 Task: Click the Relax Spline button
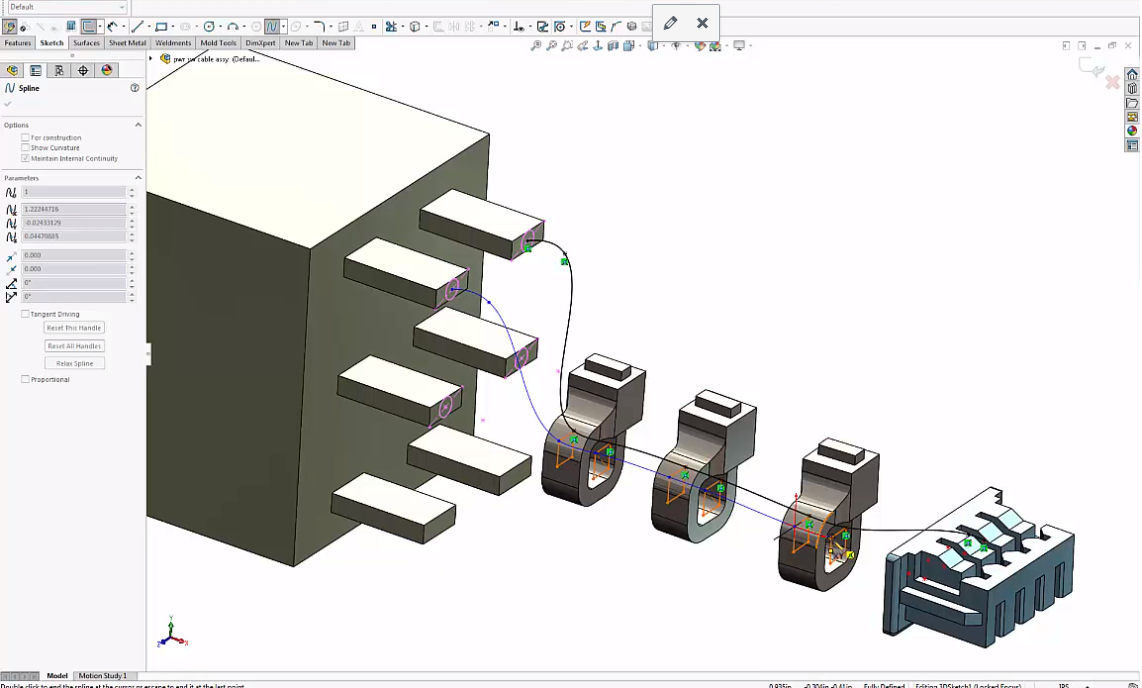tap(74, 363)
